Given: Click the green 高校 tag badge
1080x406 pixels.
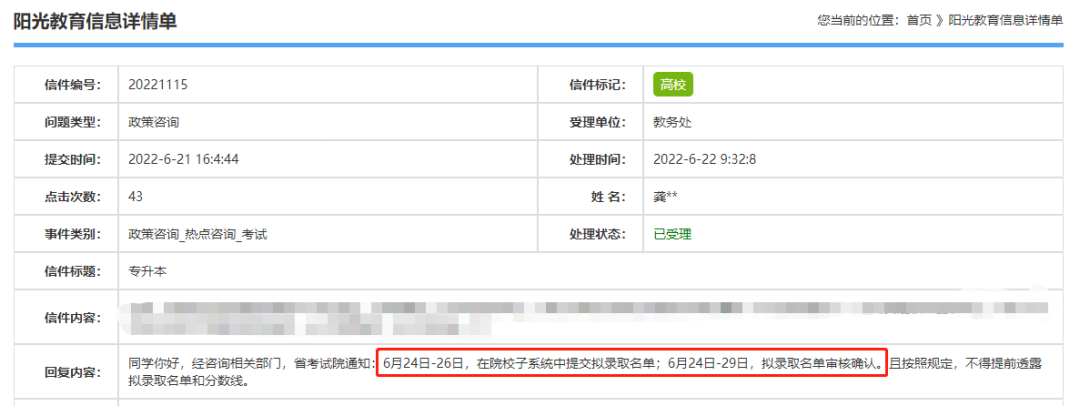Looking at the screenshot, I should [673, 85].
